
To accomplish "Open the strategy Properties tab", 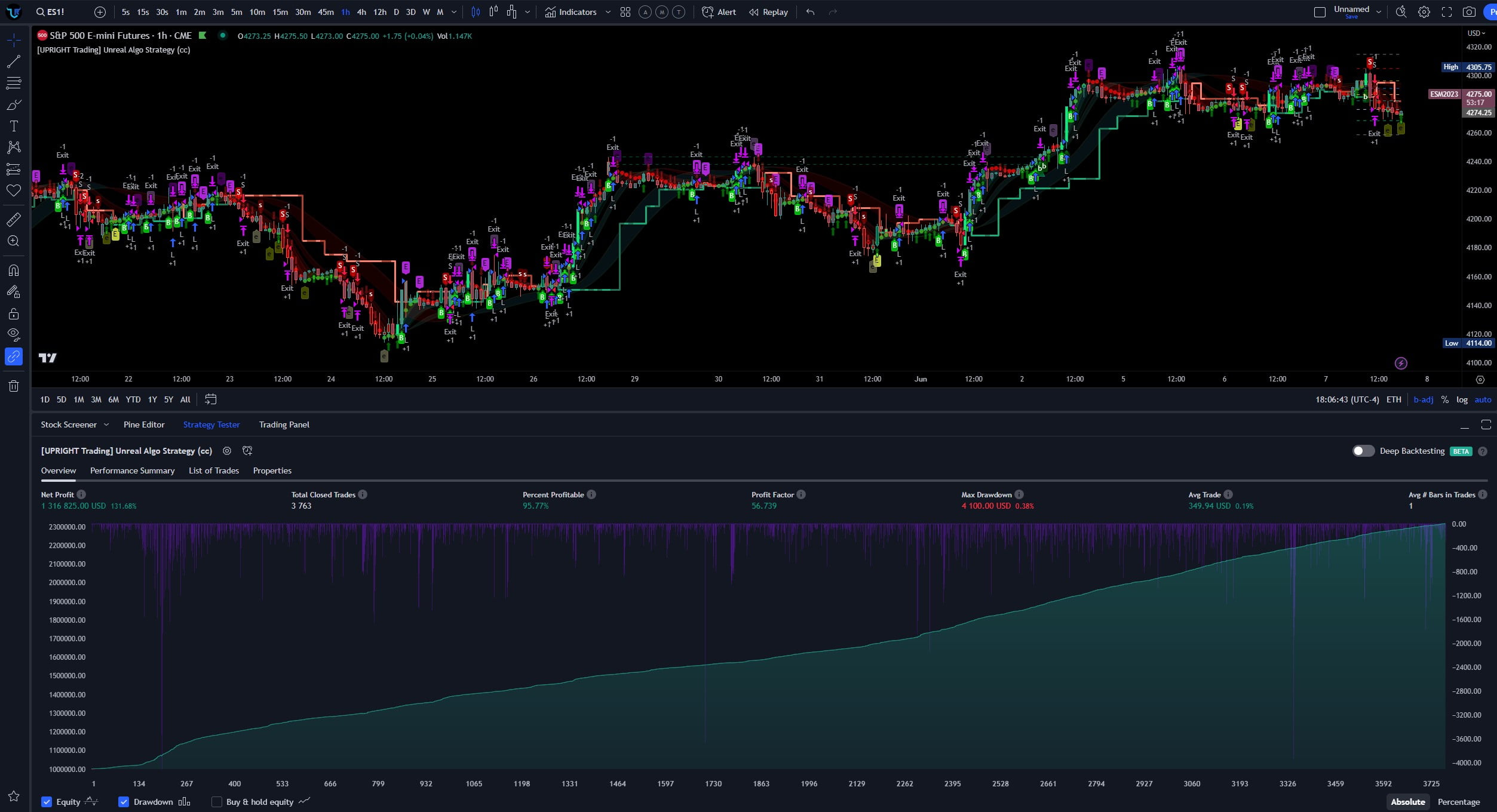I will coord(272,470).
